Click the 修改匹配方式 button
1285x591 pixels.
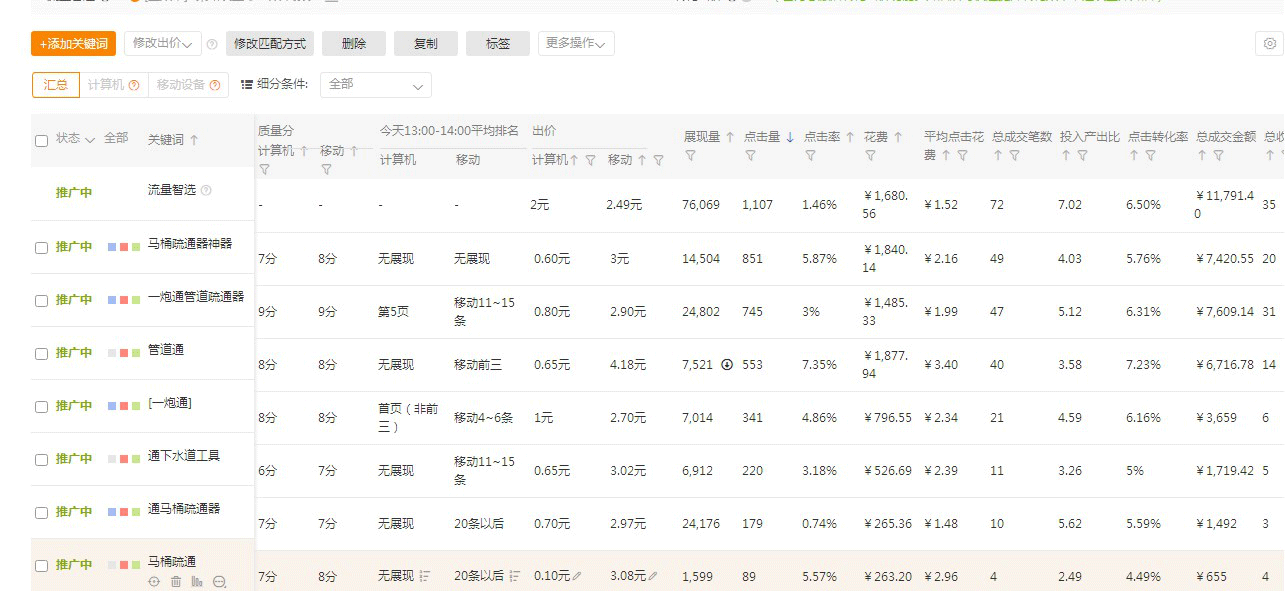(x=270, y=44)
